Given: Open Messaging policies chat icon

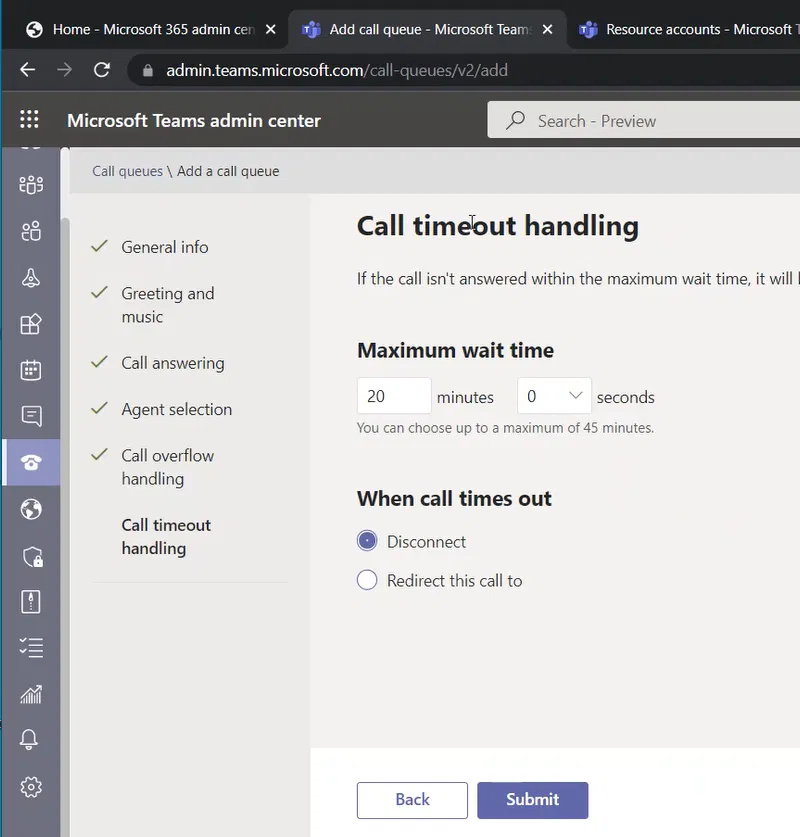Looking at the screenshot, I should pos(31,416).
